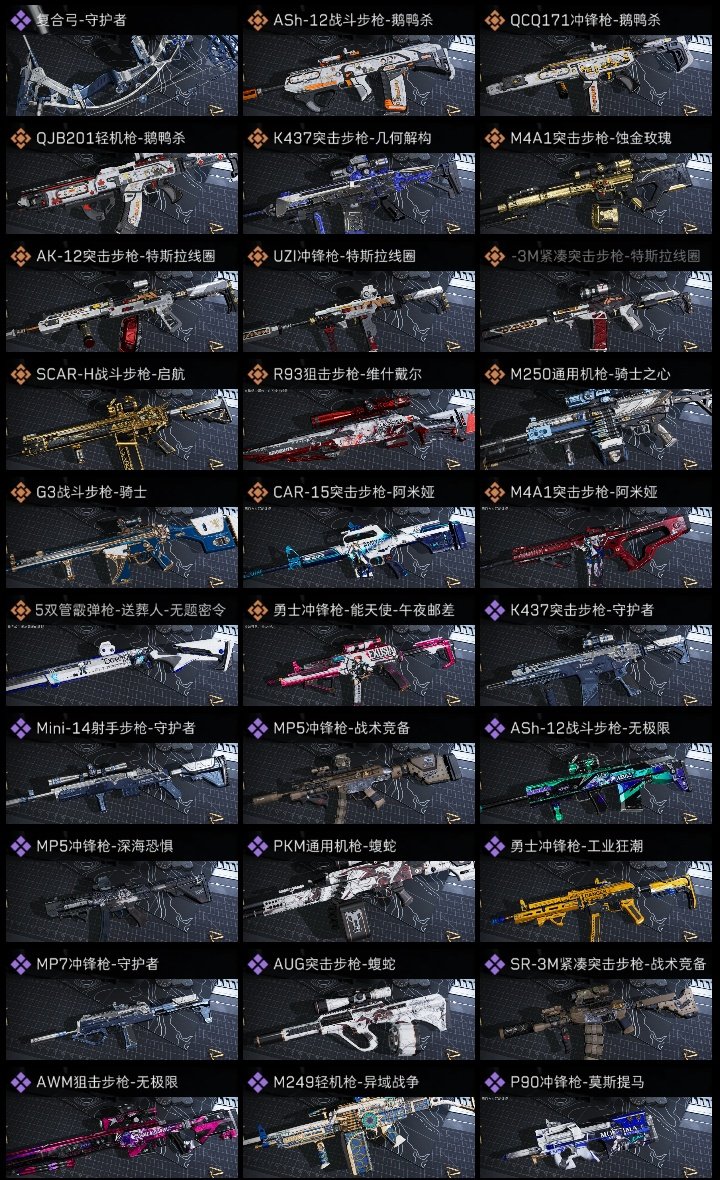Click the purple rarity icon beside 复合弓-守护者
This screenshot has height=1180, width=720.
click(x=20, y=20)
